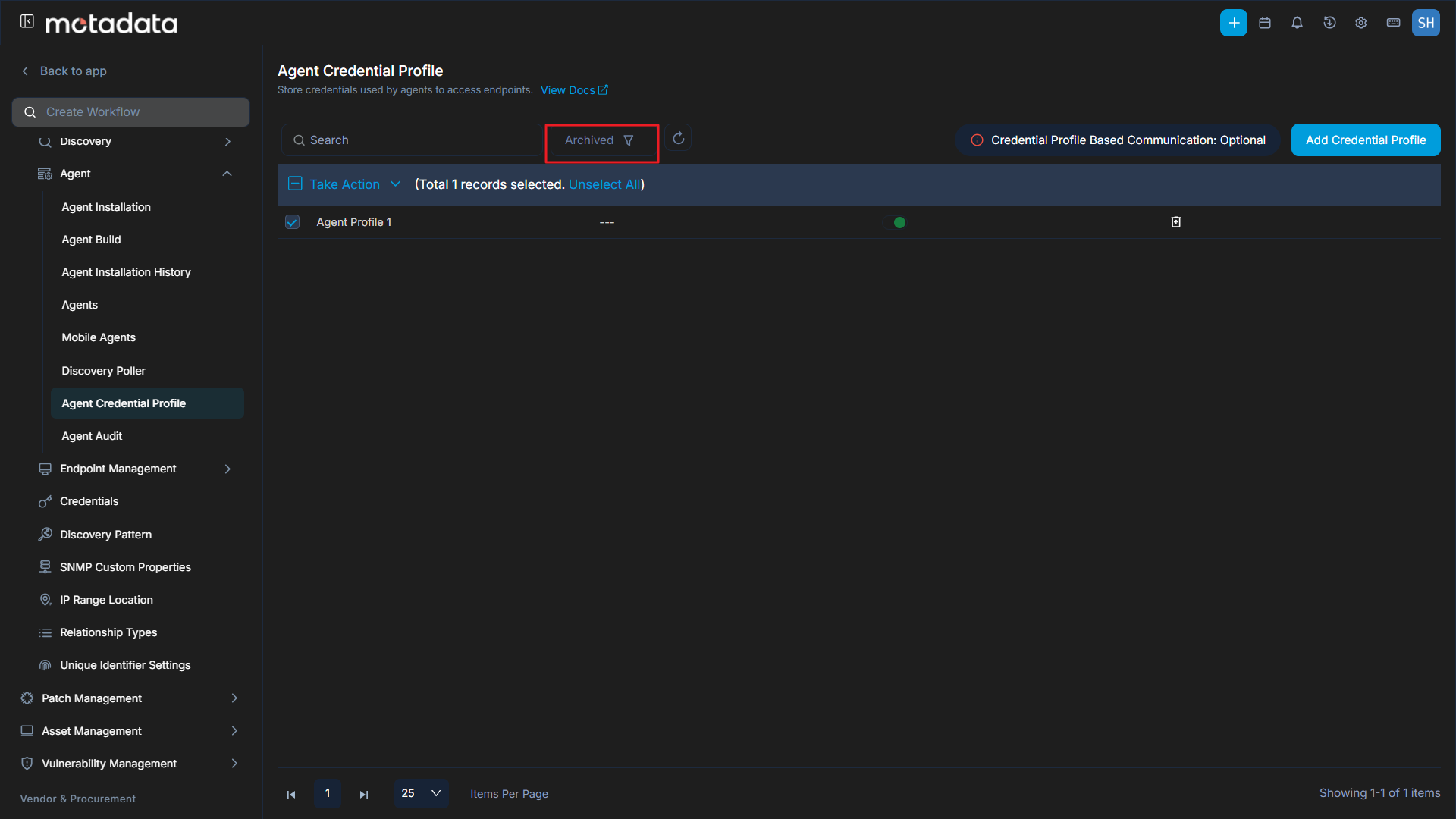This screenshot has width=1456, height=819.
Task: Click the keyboard shortcuts icon
Action: pyautogui.click(x=1394, y=23)
